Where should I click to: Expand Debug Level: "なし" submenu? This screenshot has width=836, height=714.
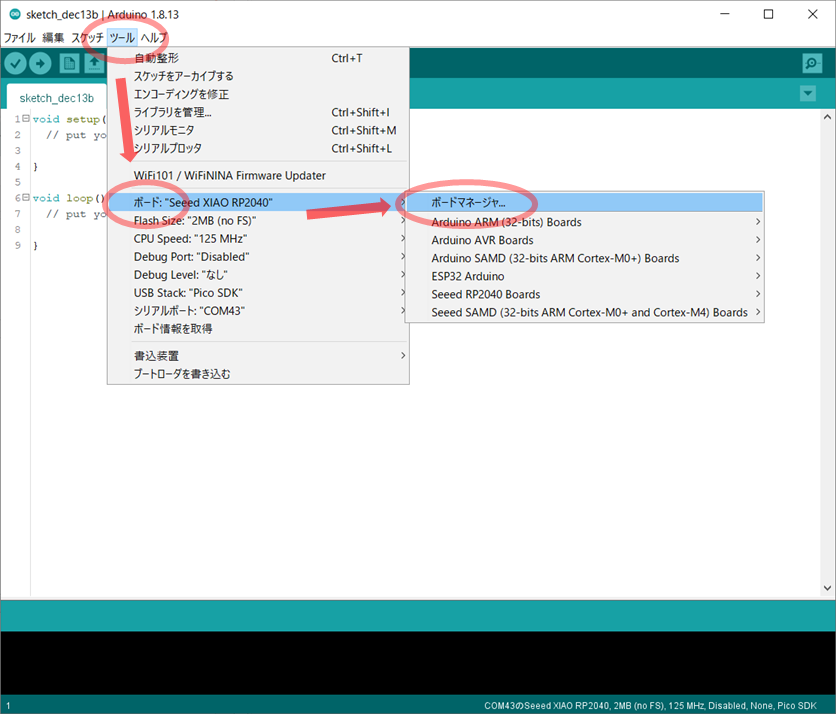pyautogui.click(x=258, y=275)
